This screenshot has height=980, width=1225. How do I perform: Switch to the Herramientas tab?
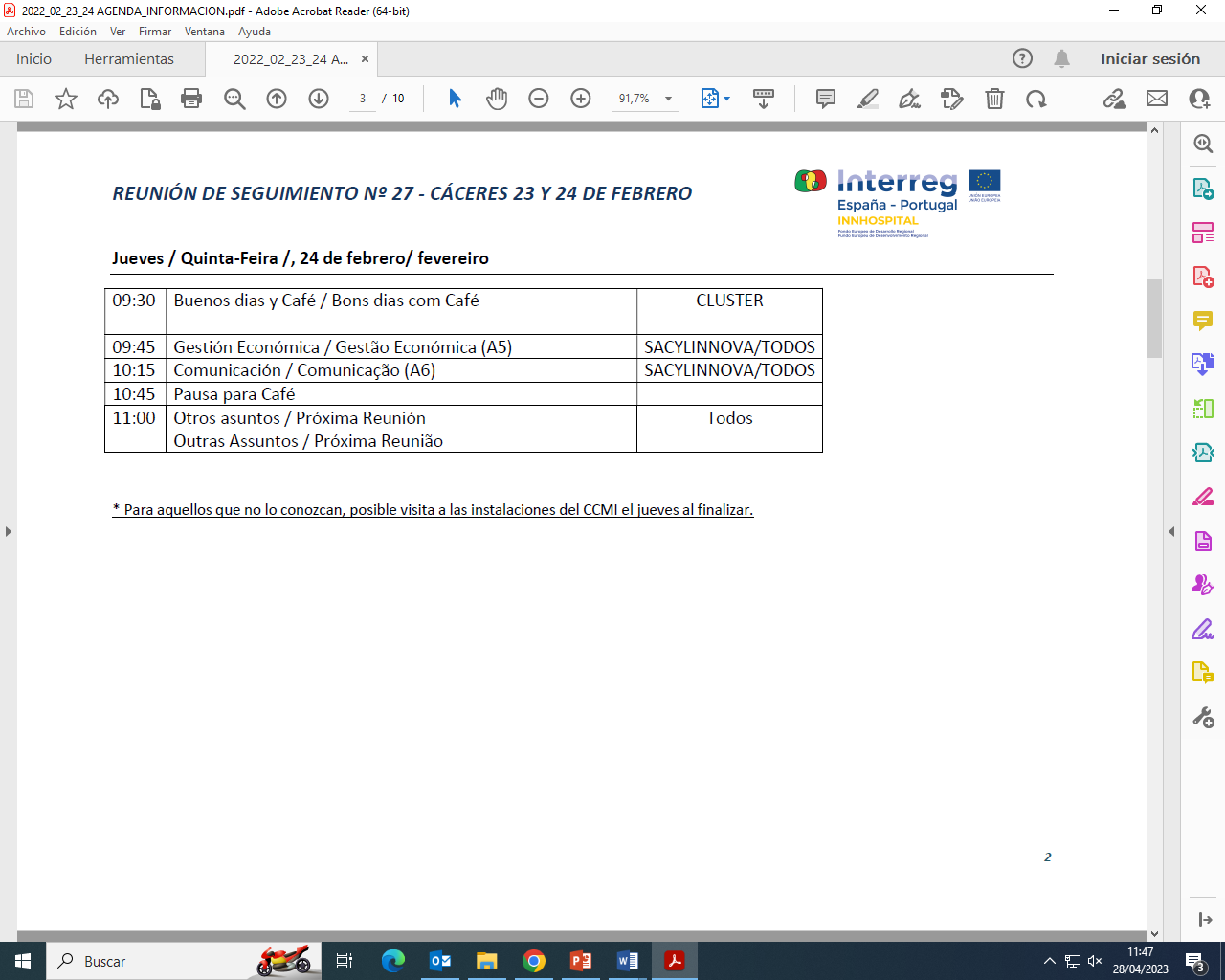pos(129,59)
